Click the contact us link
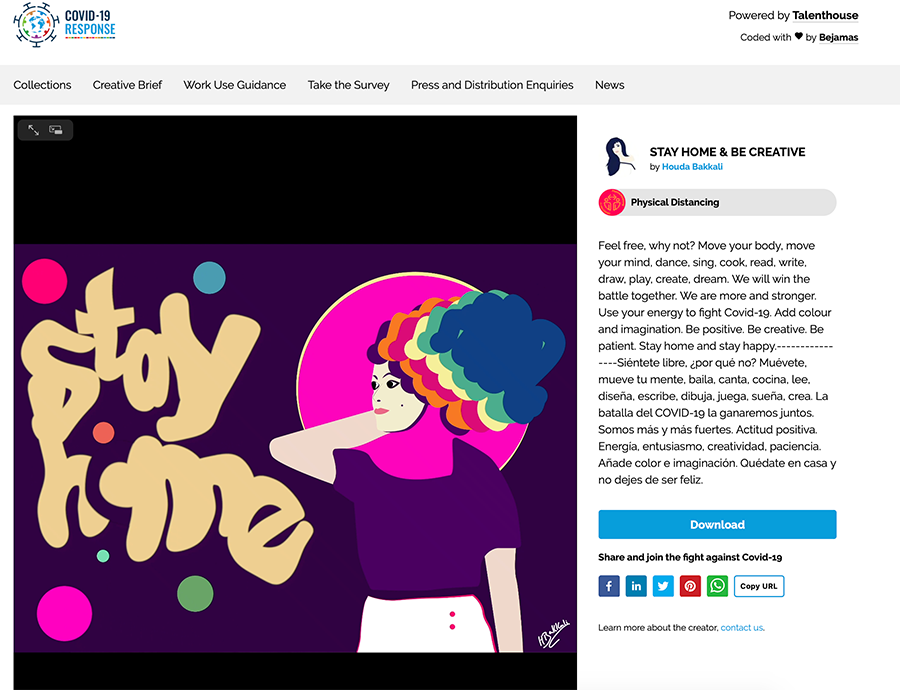 click(742, 627)
